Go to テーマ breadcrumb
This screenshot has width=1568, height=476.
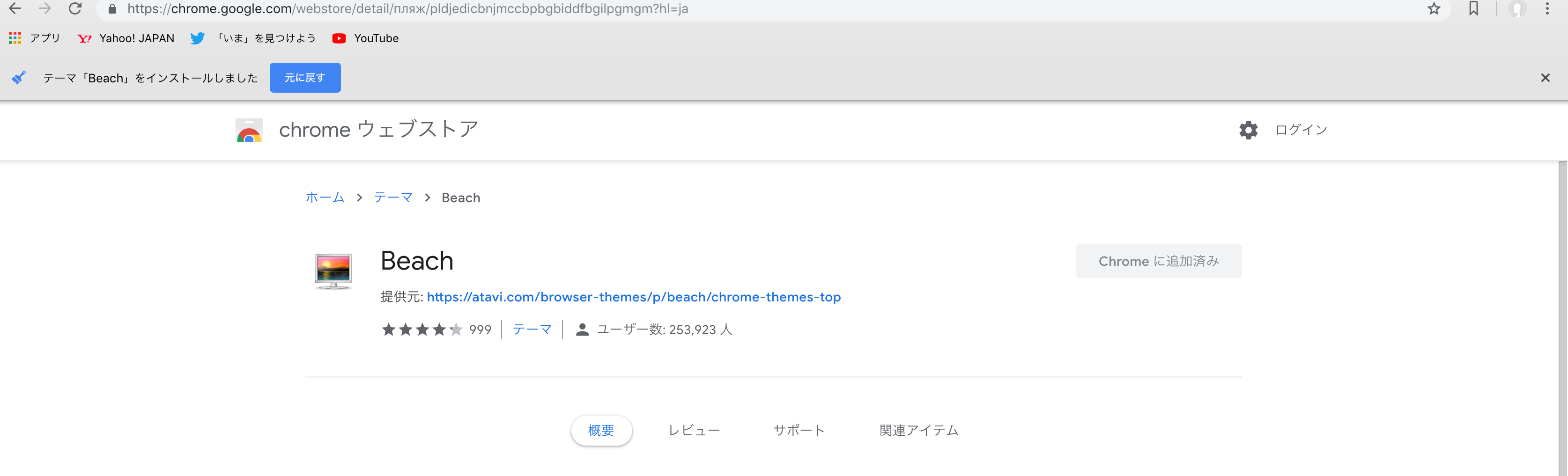[x=393, y=198]
